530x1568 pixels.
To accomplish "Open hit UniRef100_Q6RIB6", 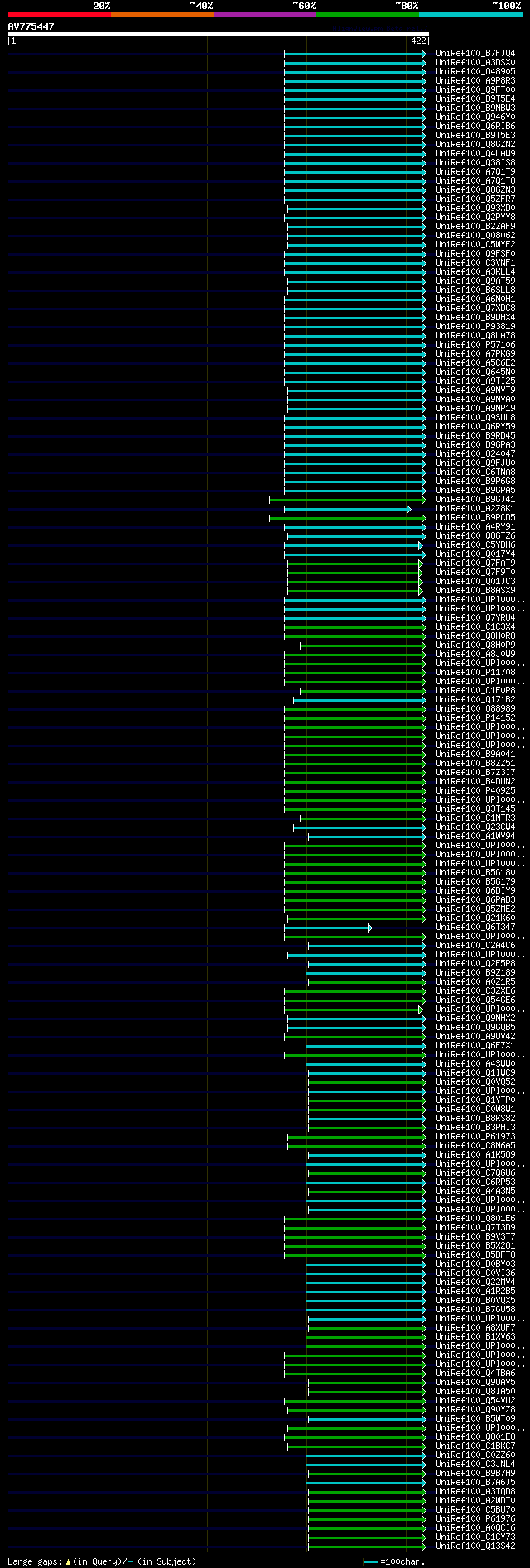I will click(475, 127).
